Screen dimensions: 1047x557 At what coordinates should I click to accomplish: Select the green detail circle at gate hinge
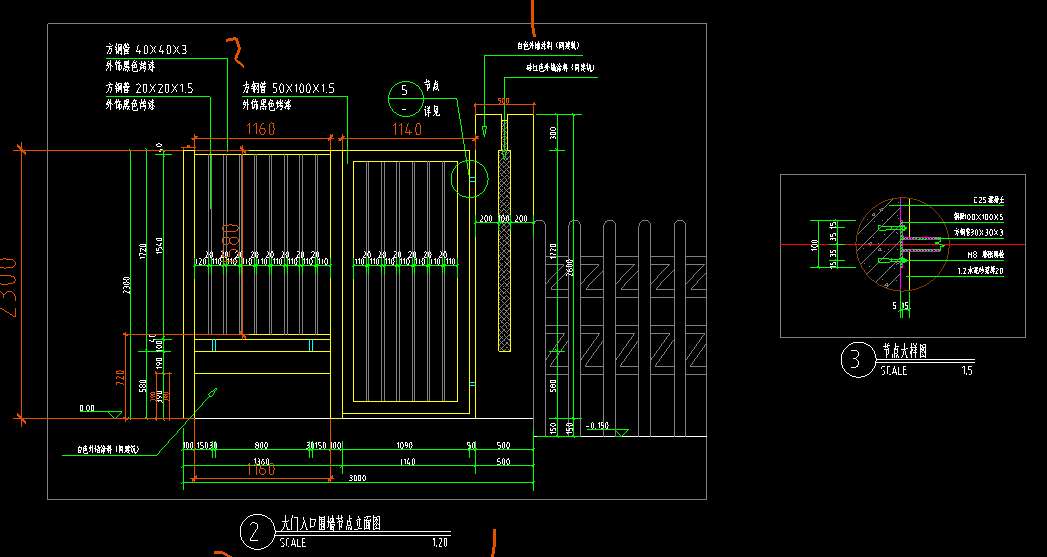tap(469, 179)
